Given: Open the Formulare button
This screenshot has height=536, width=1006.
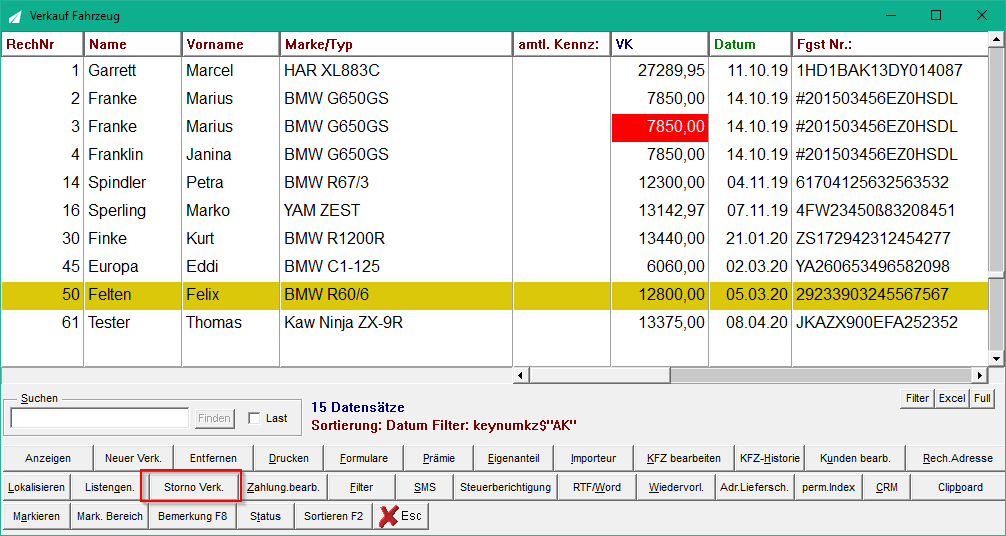Looking at the screenshot, I should click(362, 458).
